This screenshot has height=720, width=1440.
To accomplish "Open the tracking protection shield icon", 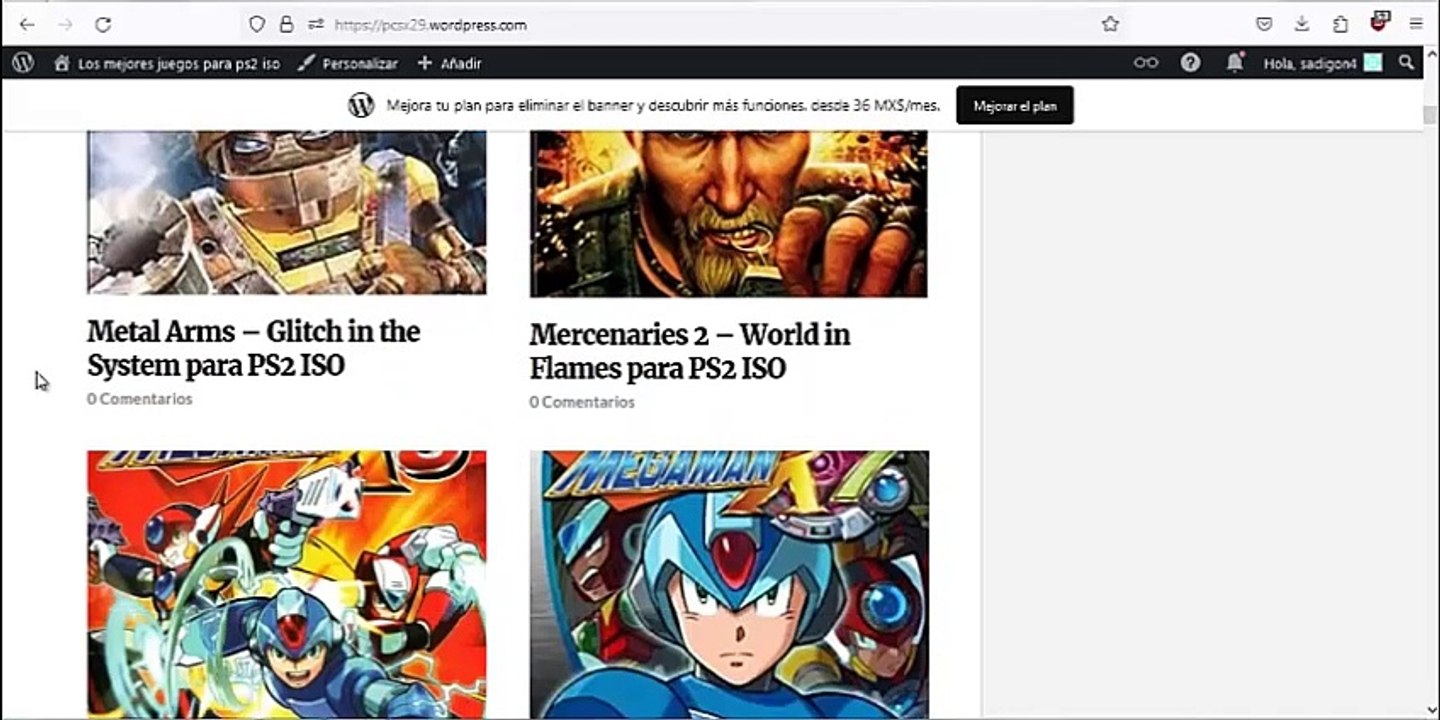I will click(x=257, y=25).
